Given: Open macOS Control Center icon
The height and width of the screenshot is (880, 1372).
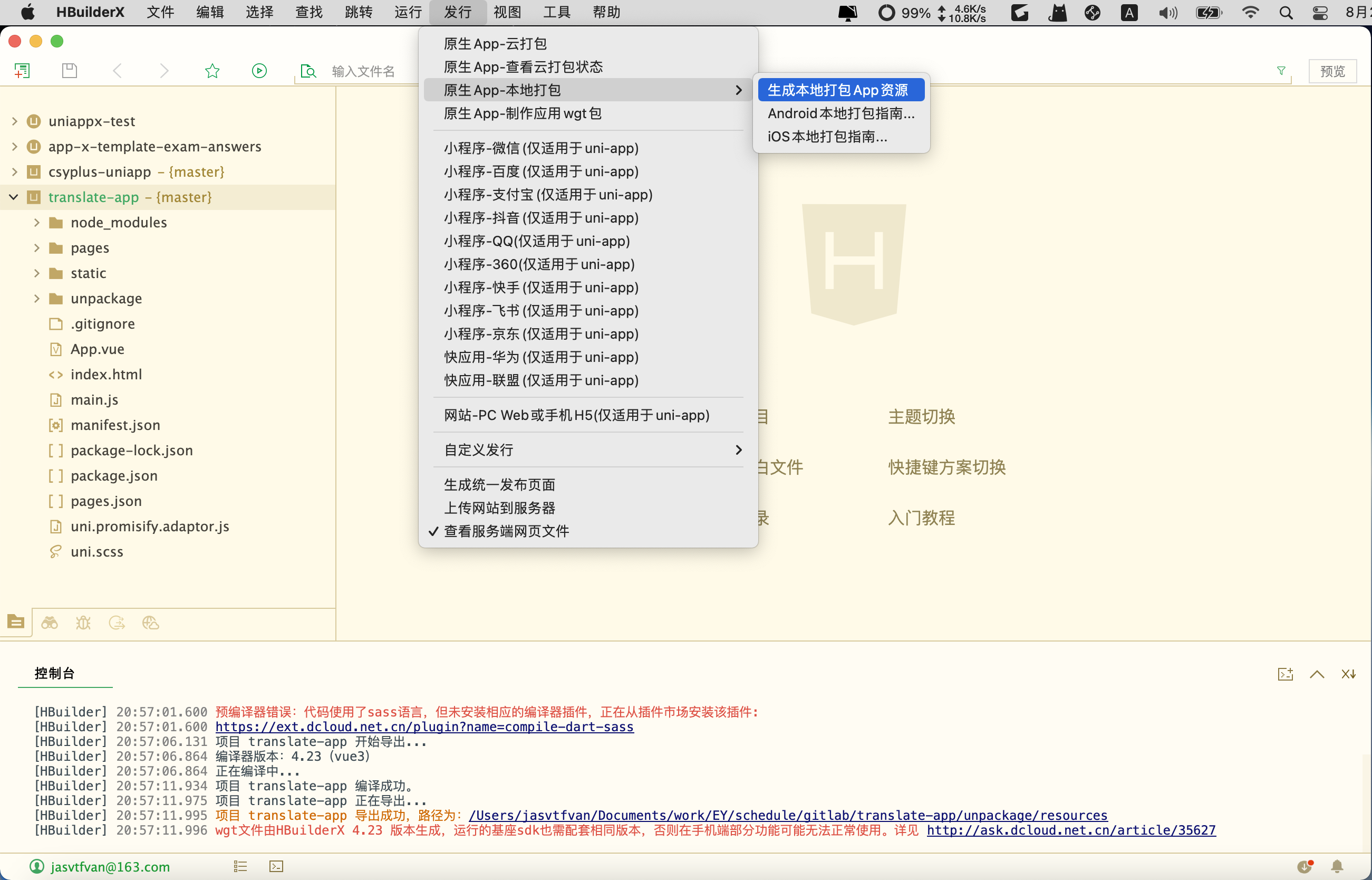Looking at the screenshot, I should pyautogui.click(x=1320, y=13).
